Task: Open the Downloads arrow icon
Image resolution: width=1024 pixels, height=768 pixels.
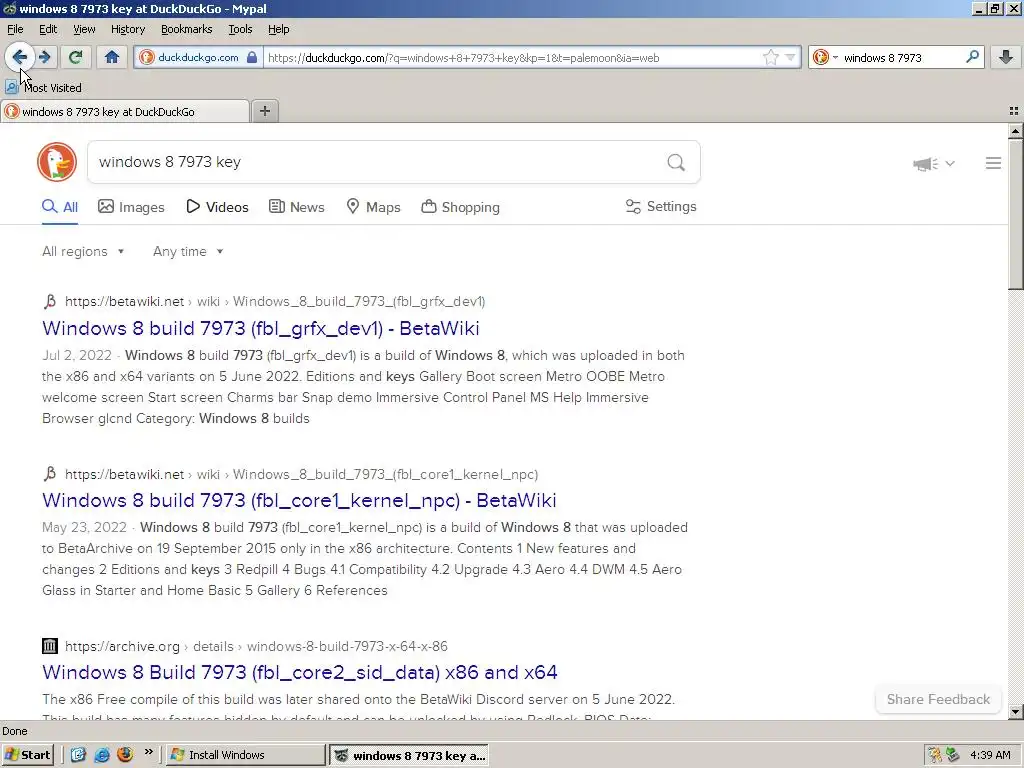Action: (x=1006, y=57)
